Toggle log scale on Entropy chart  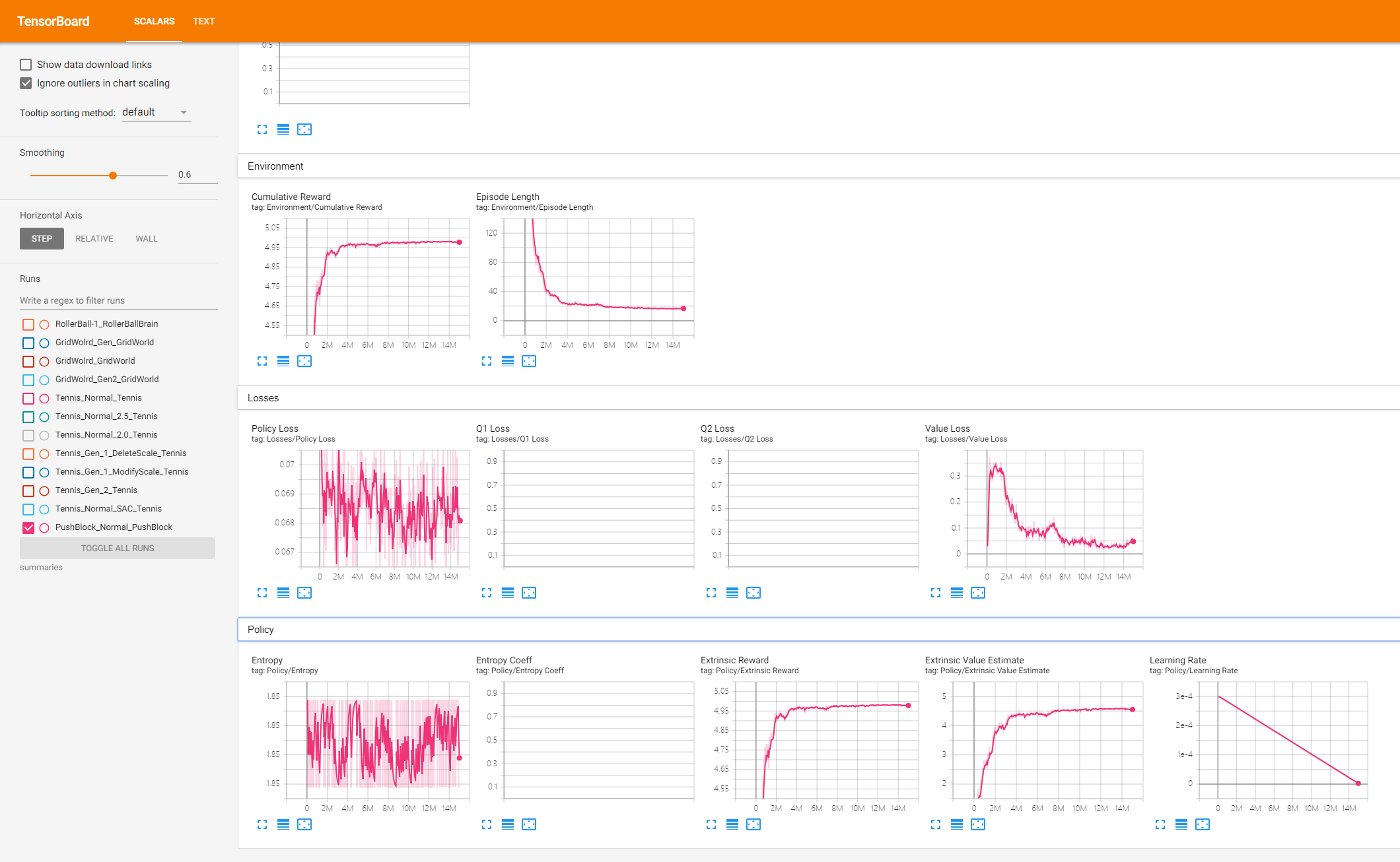point(283,824)
